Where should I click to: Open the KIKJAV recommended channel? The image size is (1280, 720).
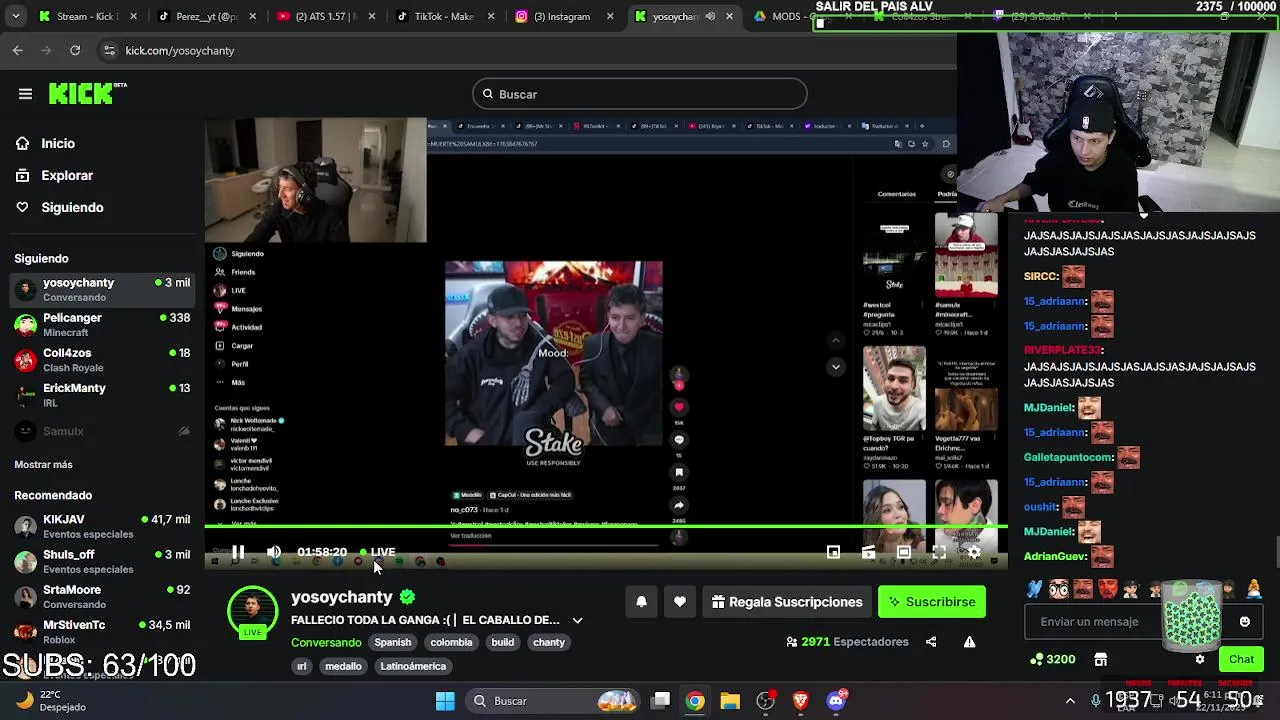click(101, 526)
